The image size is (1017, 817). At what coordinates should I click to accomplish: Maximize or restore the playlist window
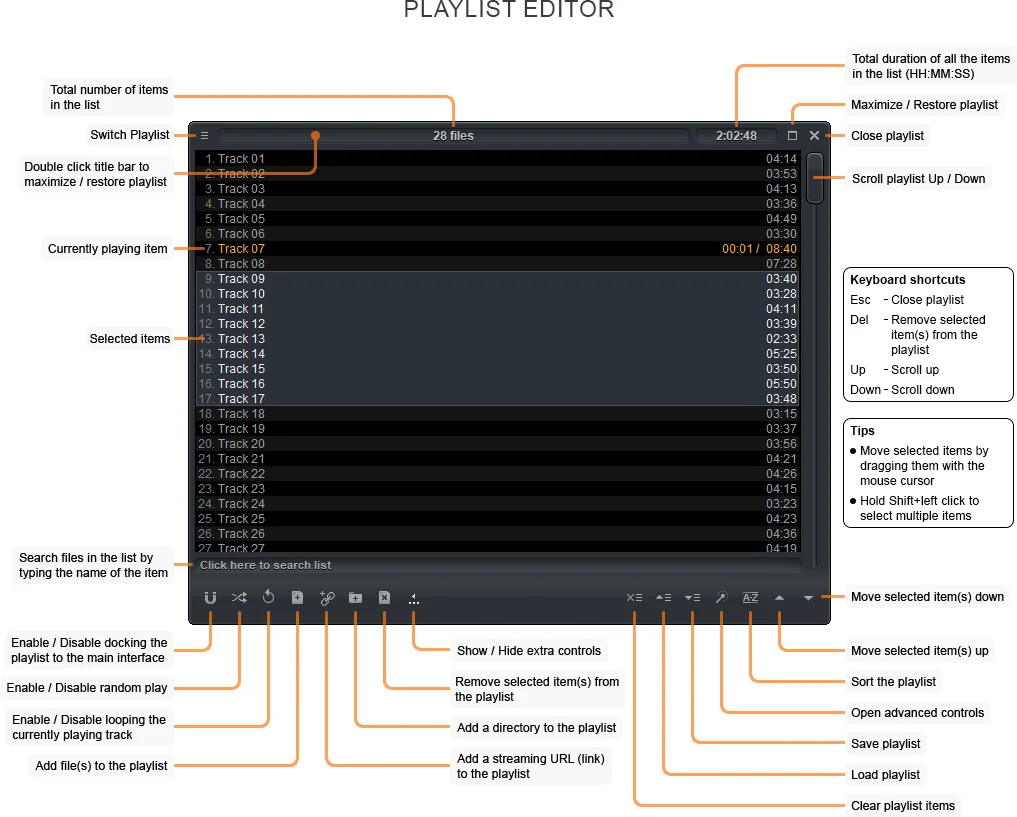(792, 136)
